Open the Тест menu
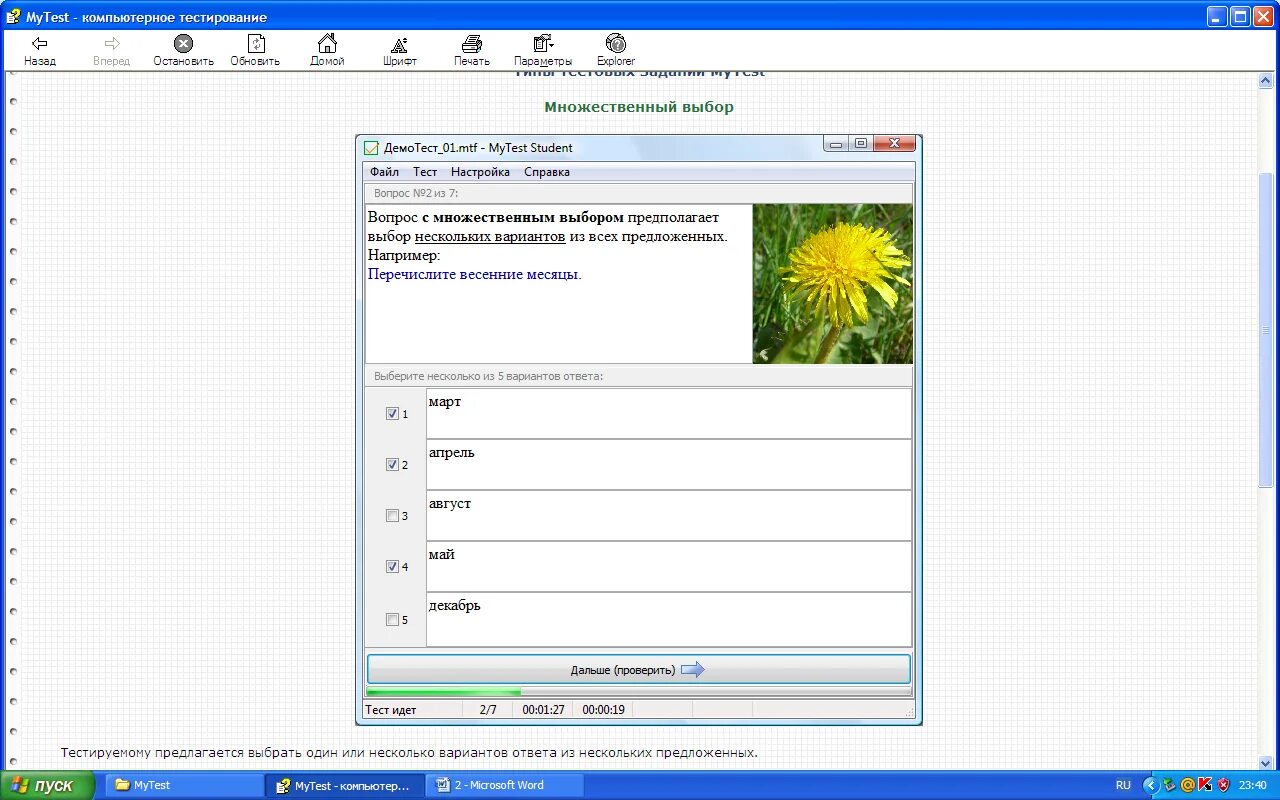1280x800 pixels. pos(425,172)
